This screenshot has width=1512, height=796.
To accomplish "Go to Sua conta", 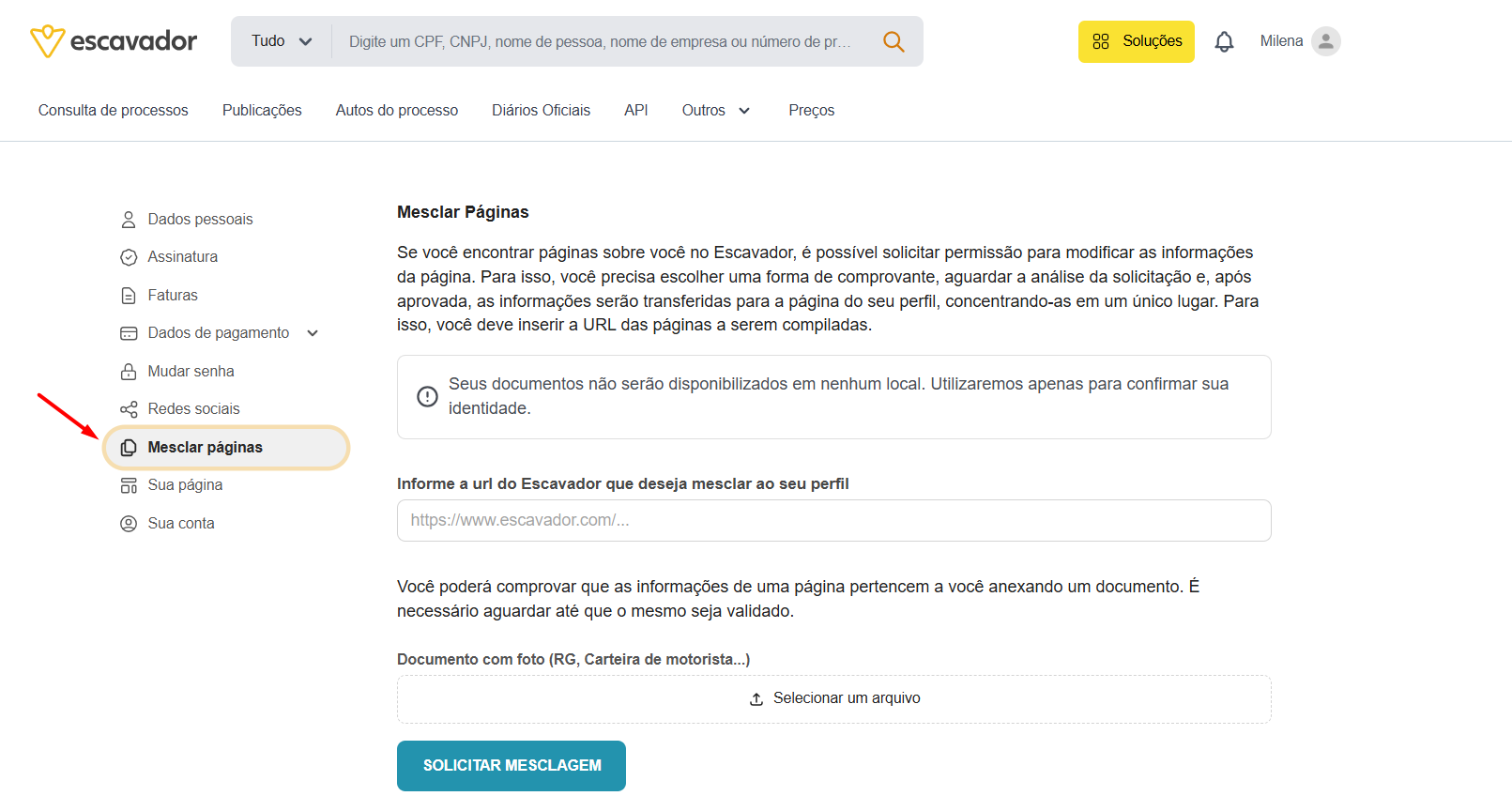I will pyautogui.click(x=181, y=524).
